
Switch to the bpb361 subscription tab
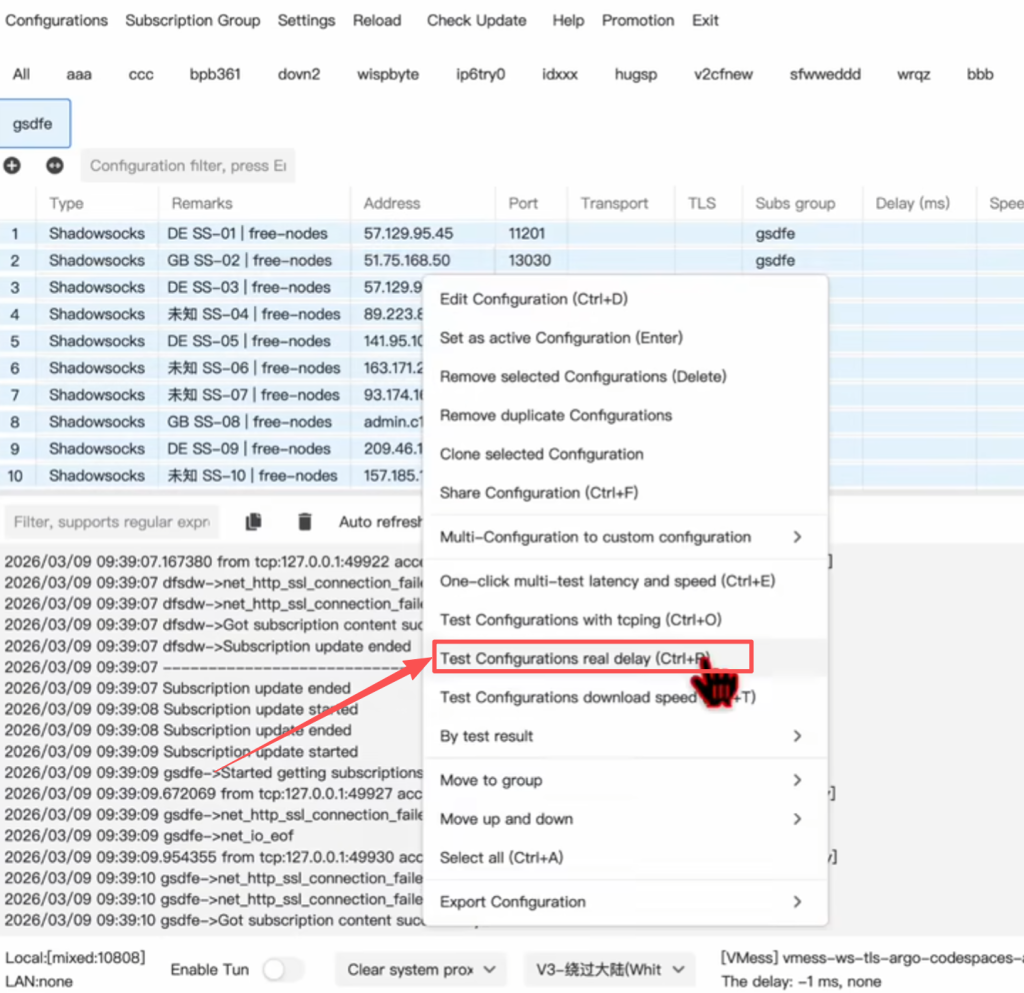tap(215, 74)
